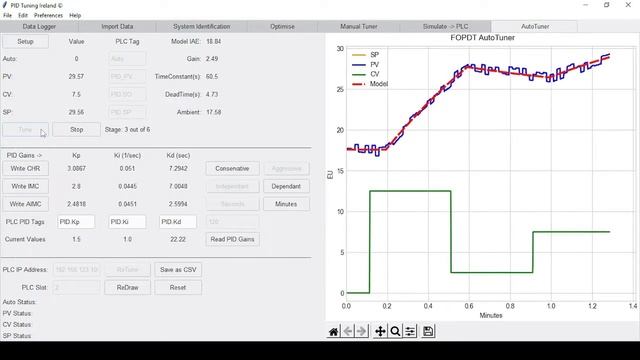This screenshot has width=640, height=360.
Task: Open the Edit menu
Action: (23, 15)
